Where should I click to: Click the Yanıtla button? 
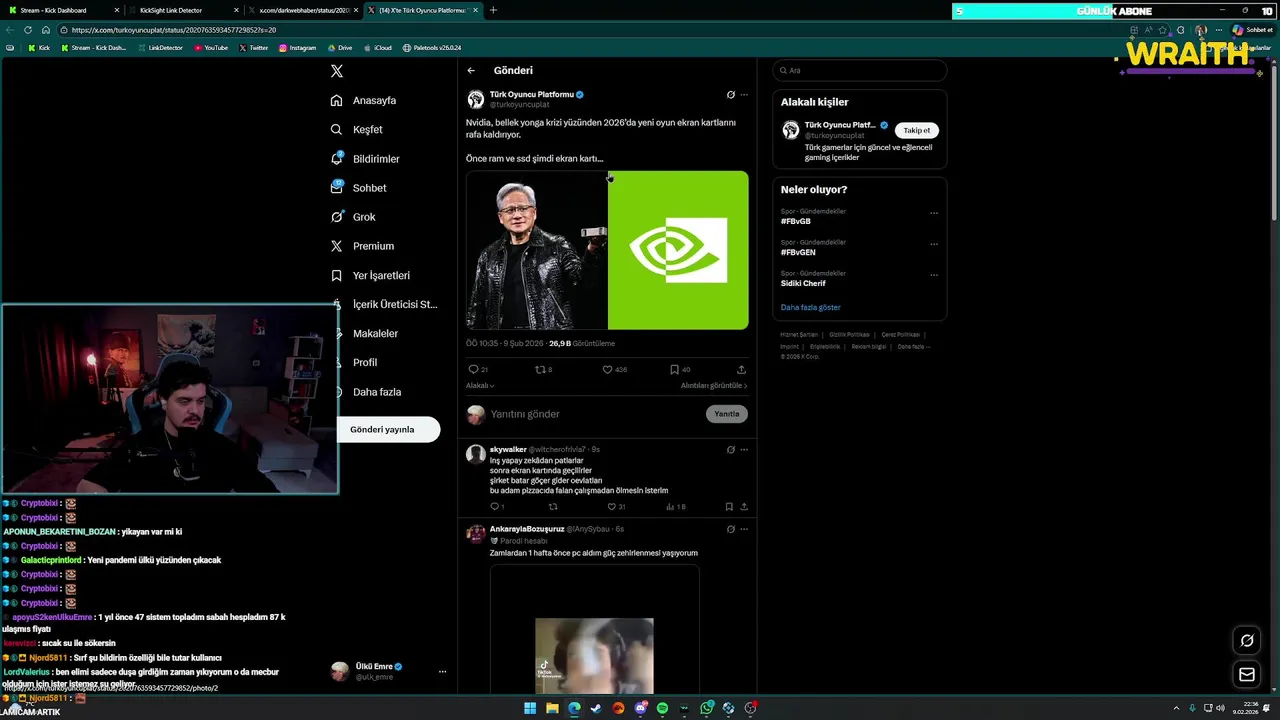click(x=727, y=414)
